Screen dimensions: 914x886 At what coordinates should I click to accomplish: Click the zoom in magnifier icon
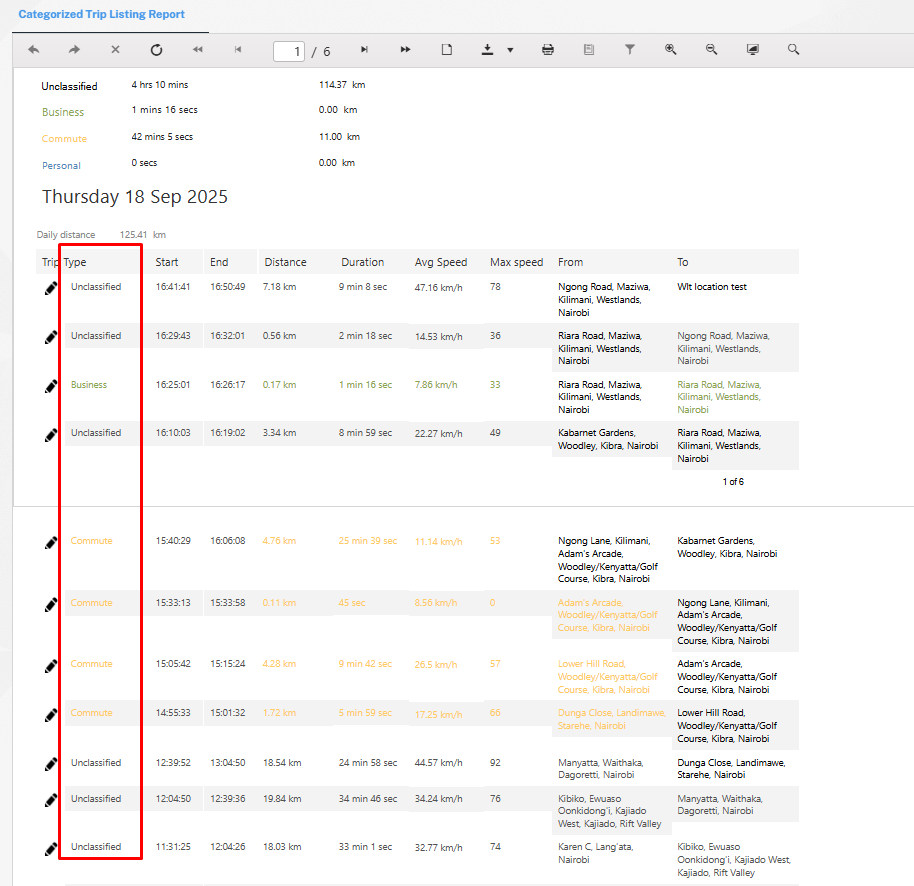click(671, 50)
